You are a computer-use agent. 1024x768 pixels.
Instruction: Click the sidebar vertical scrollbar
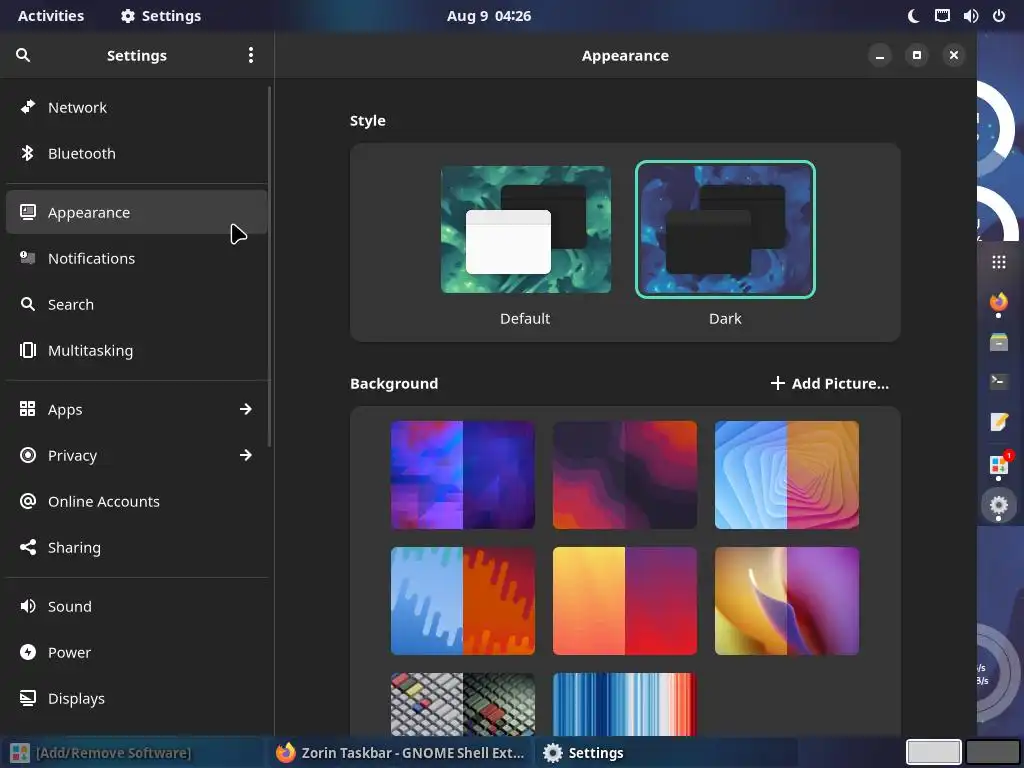tap(270, 266)
